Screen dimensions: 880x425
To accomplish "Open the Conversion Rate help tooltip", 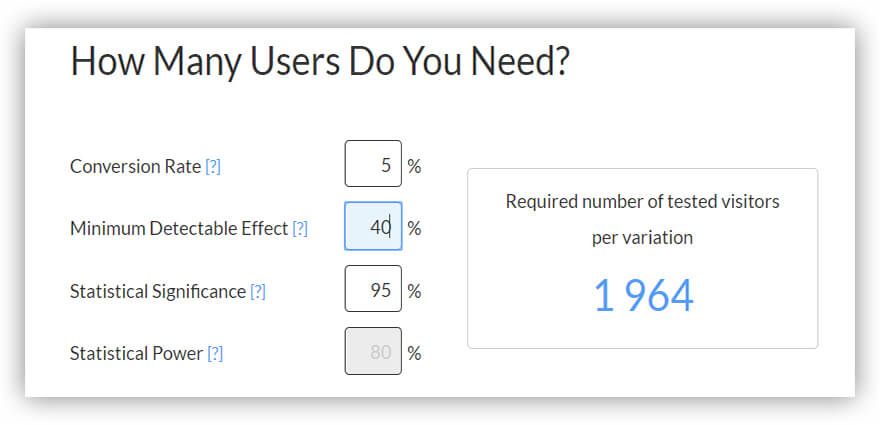I will [x=213, y=167].
